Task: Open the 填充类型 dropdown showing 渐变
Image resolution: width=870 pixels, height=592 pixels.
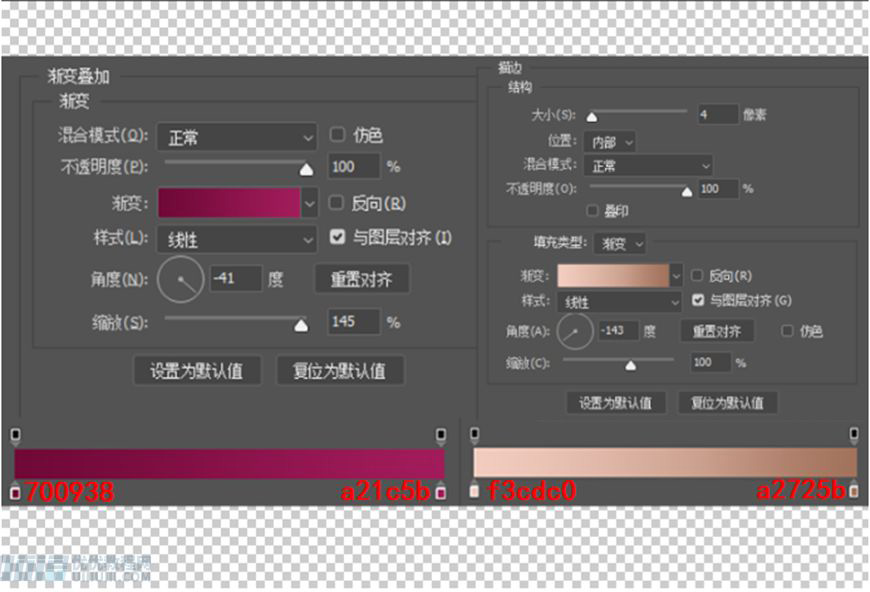Action: (618, 243)
